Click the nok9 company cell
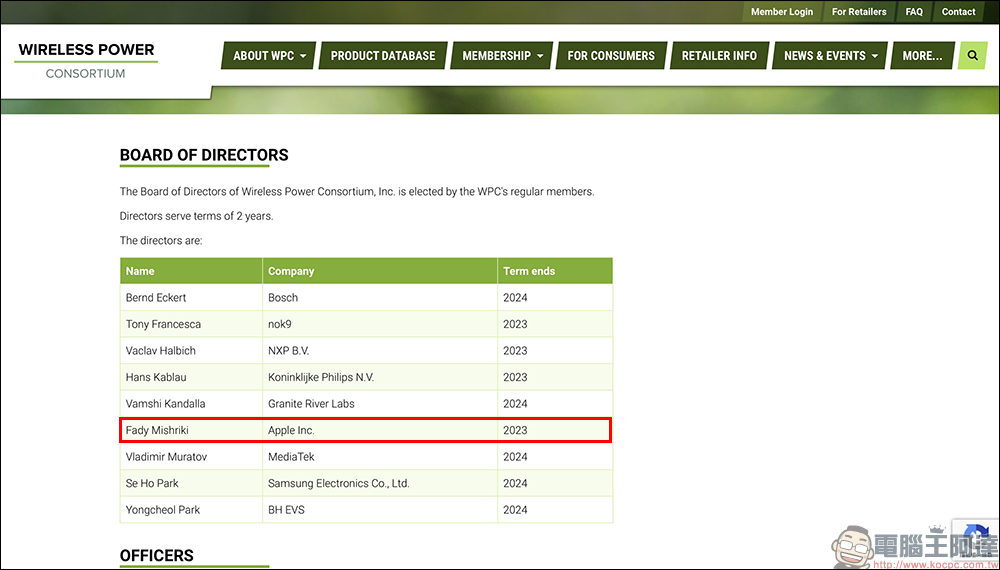 coord(380,324)
